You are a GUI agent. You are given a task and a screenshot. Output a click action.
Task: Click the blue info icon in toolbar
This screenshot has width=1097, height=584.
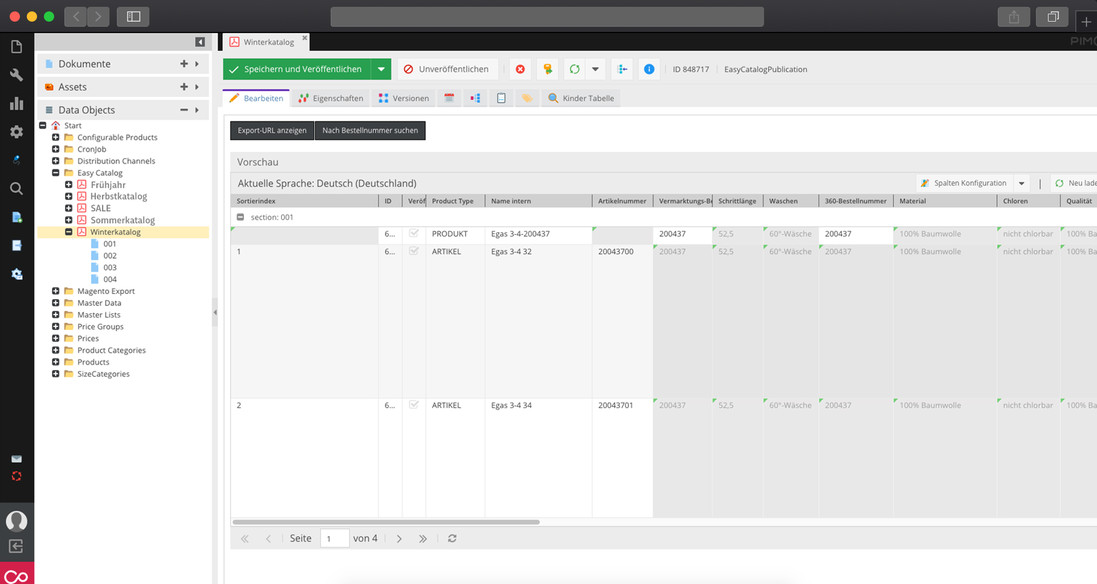[x=649, y=69]
